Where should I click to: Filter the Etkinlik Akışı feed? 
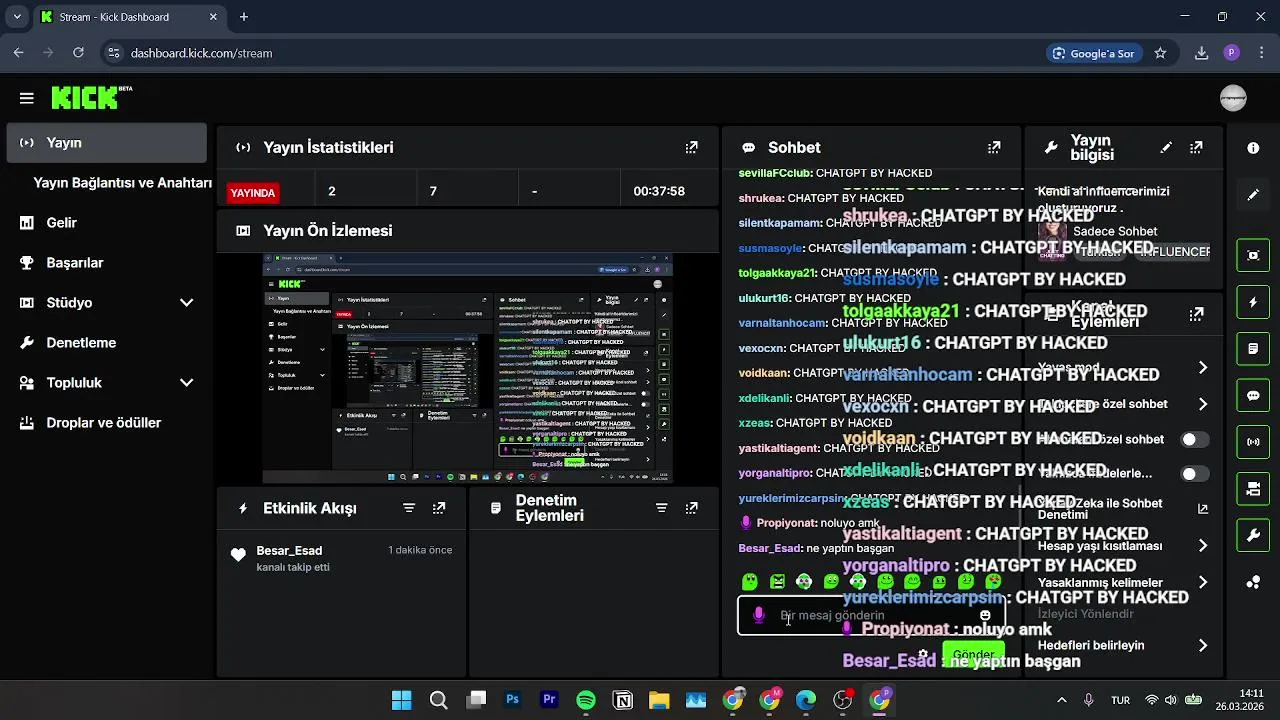(x=409, y=508)
